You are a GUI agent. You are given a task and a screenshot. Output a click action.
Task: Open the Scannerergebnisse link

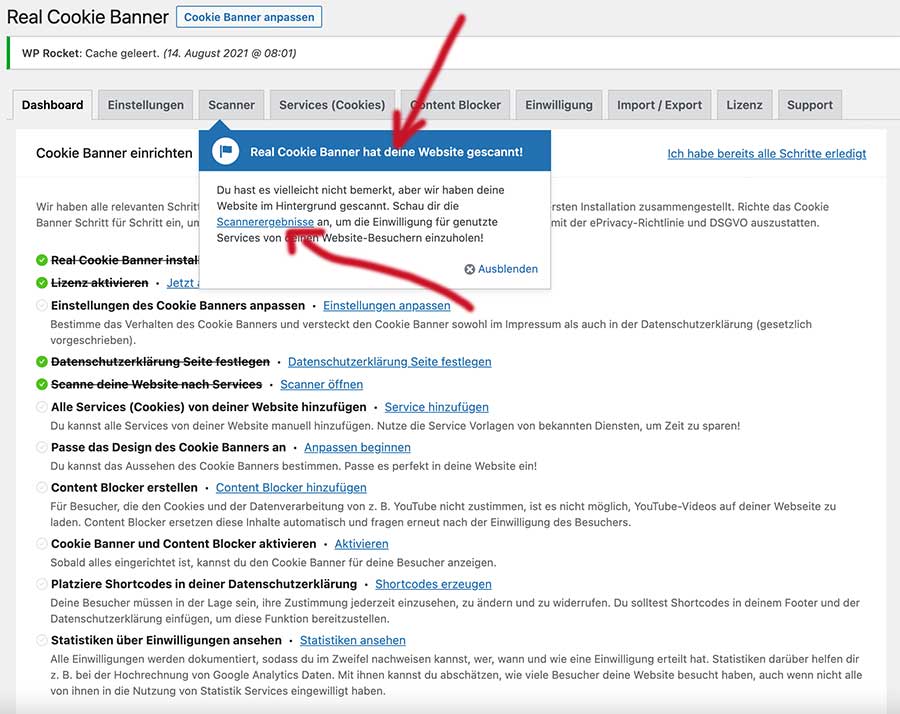265,222
